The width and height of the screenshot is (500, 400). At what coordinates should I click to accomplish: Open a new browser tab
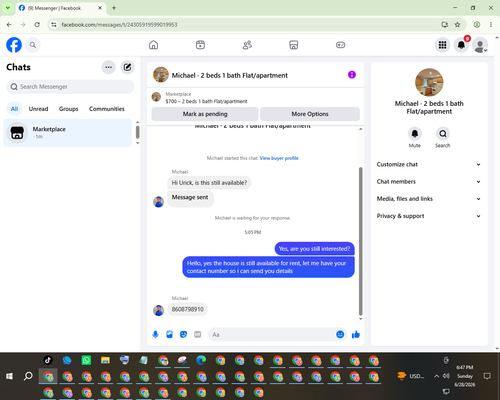click(x=114, y=8)
